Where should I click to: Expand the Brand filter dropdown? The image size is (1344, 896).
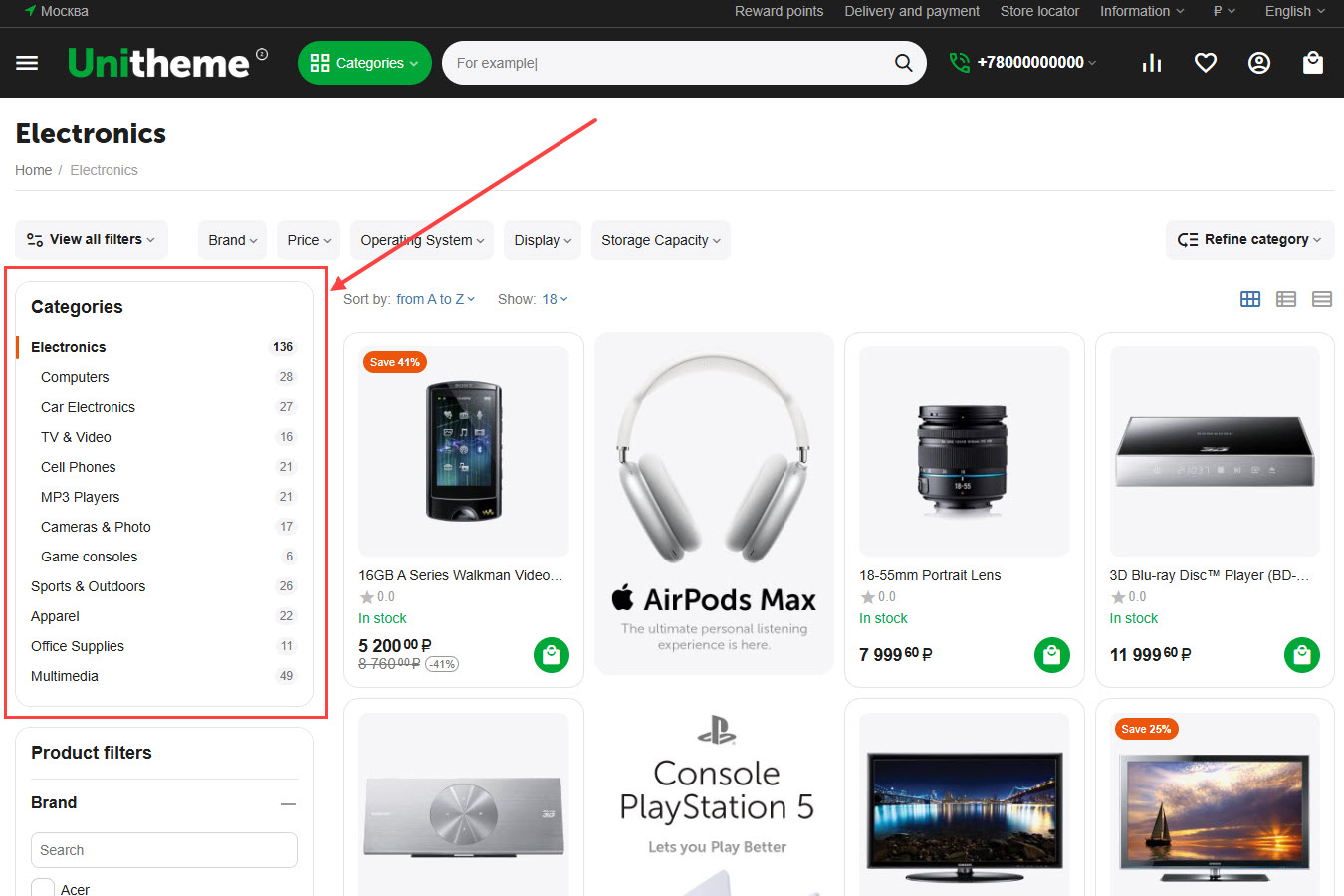(233, 240)
